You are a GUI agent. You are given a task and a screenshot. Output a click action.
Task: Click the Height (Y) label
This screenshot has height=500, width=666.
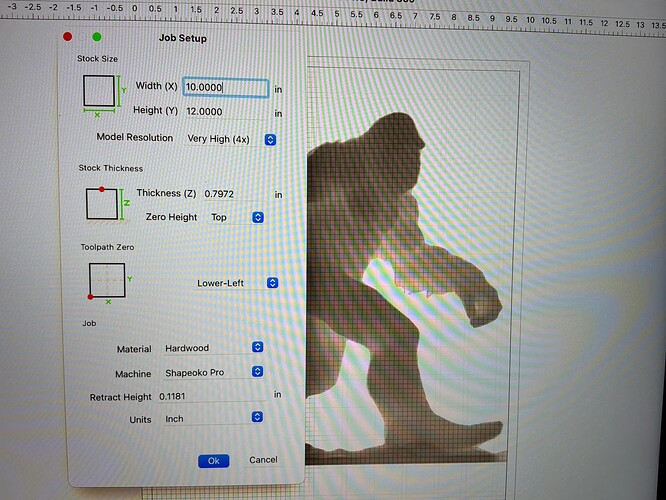pos(155,110)
